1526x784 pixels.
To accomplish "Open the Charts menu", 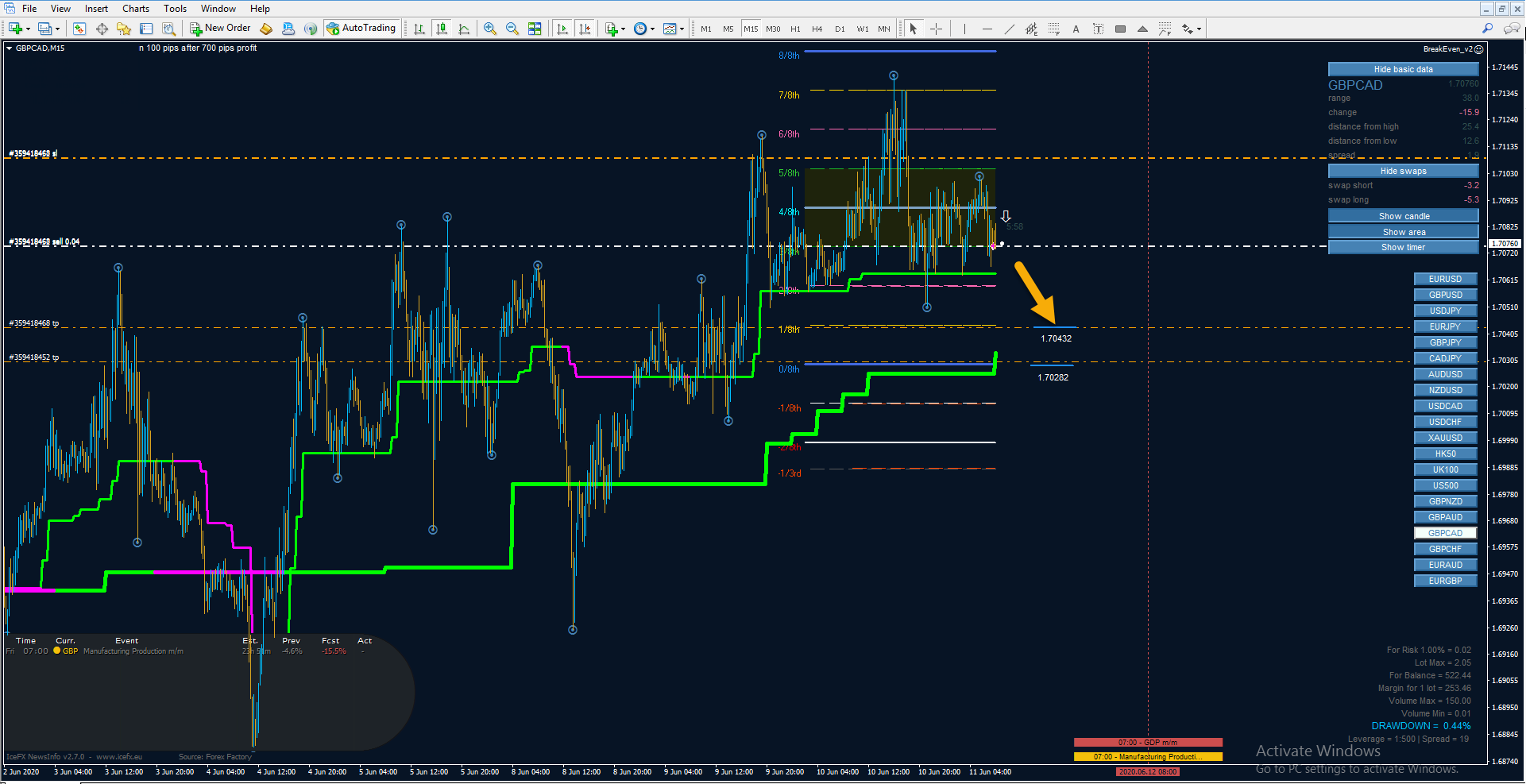I will point(136,9).
